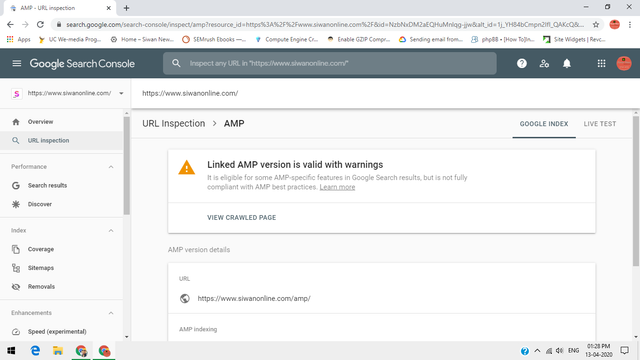Screen dimensions: 640x360
Task: Open a new browser tab
Action: [x=126, y=8]
